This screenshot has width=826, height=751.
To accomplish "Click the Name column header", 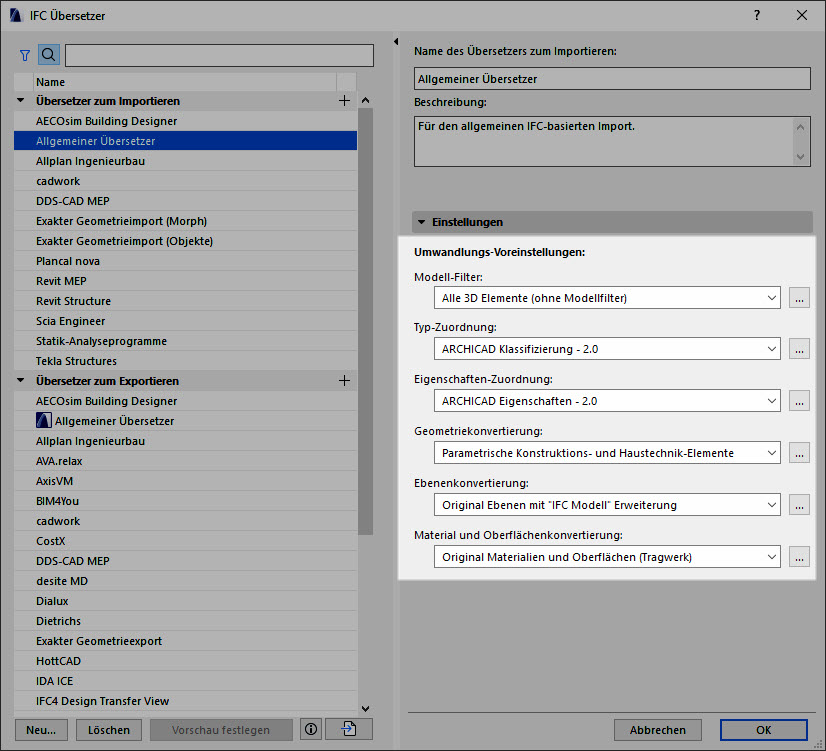I will point(185,82).
